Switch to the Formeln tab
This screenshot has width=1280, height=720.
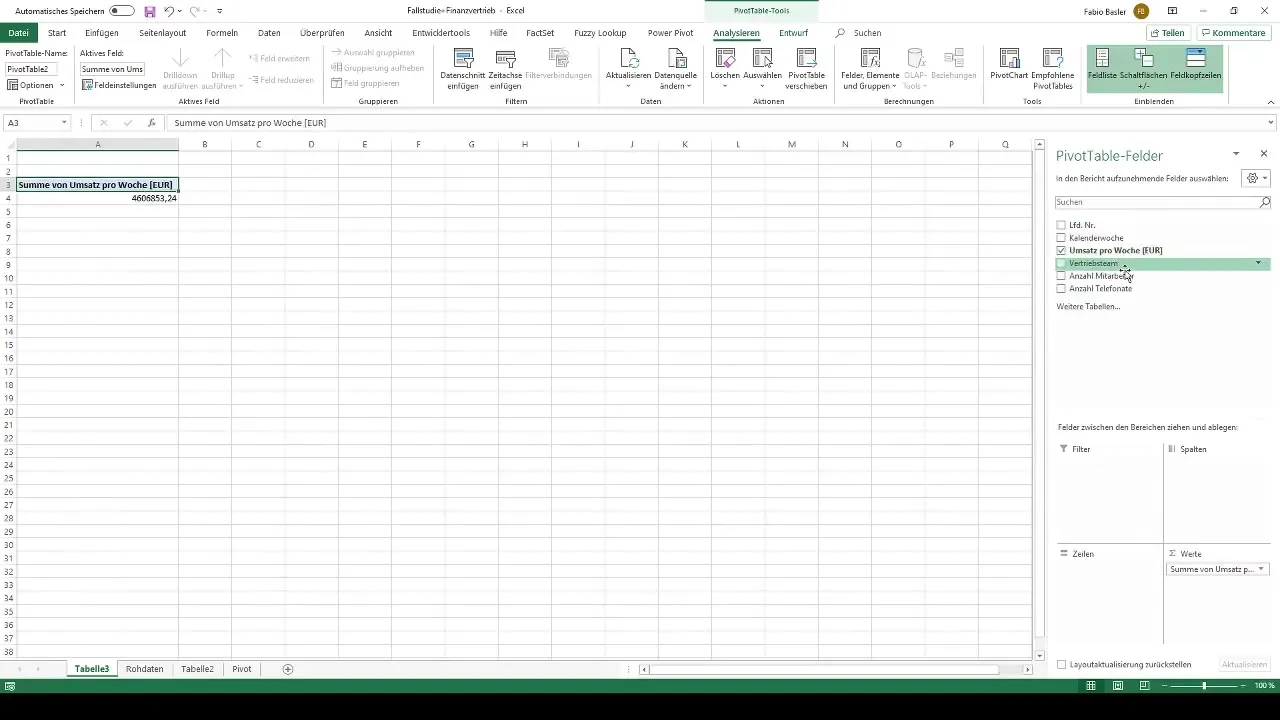(x=222, y=33)
